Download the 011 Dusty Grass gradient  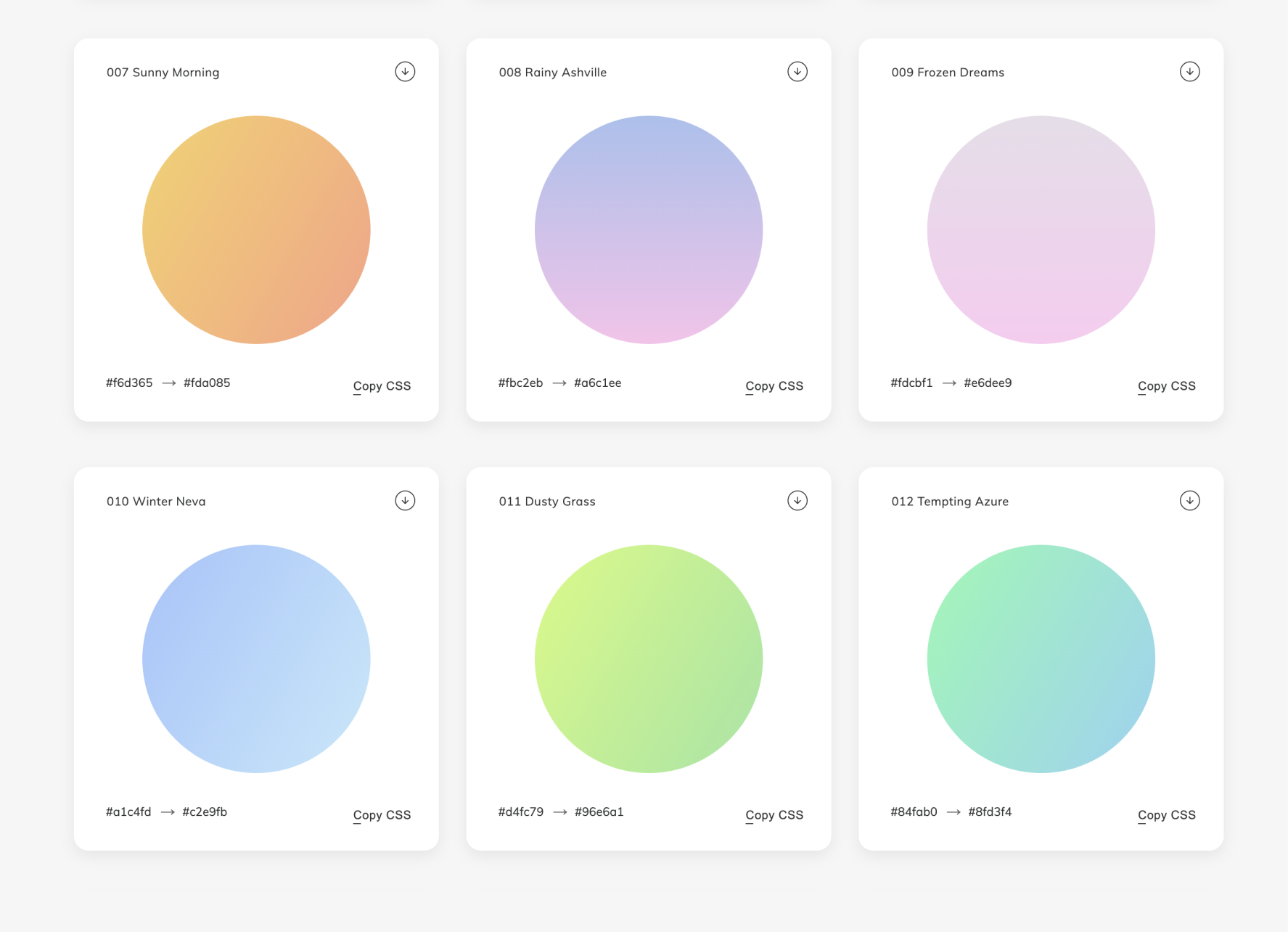point(797,500)
